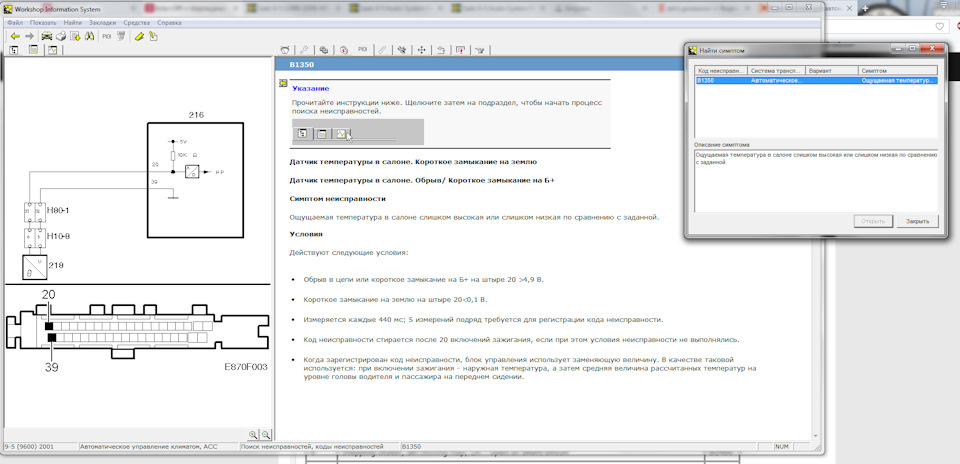The height and width of the screenshot is (464, 960).
Task: Click pin 20 on the connector drawing
Action: click(49, 326)
